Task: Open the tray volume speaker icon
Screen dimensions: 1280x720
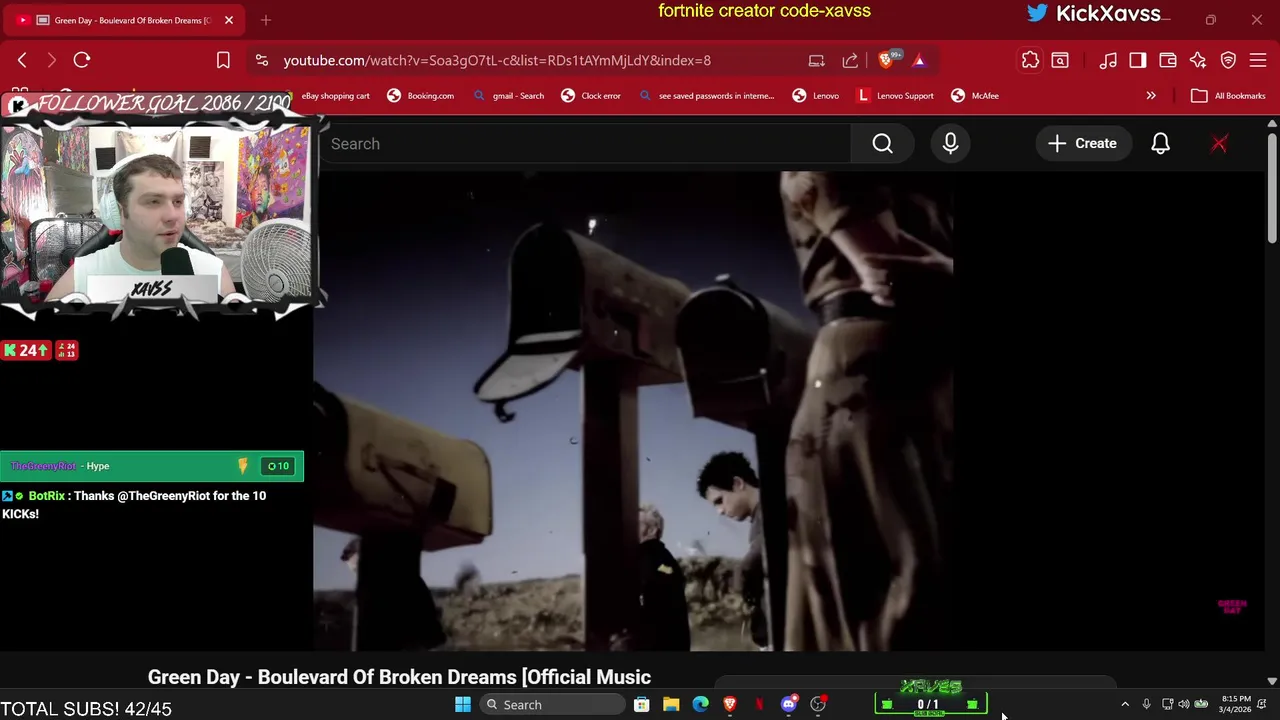Action: pyautogui.click(x=1184, y=705)
